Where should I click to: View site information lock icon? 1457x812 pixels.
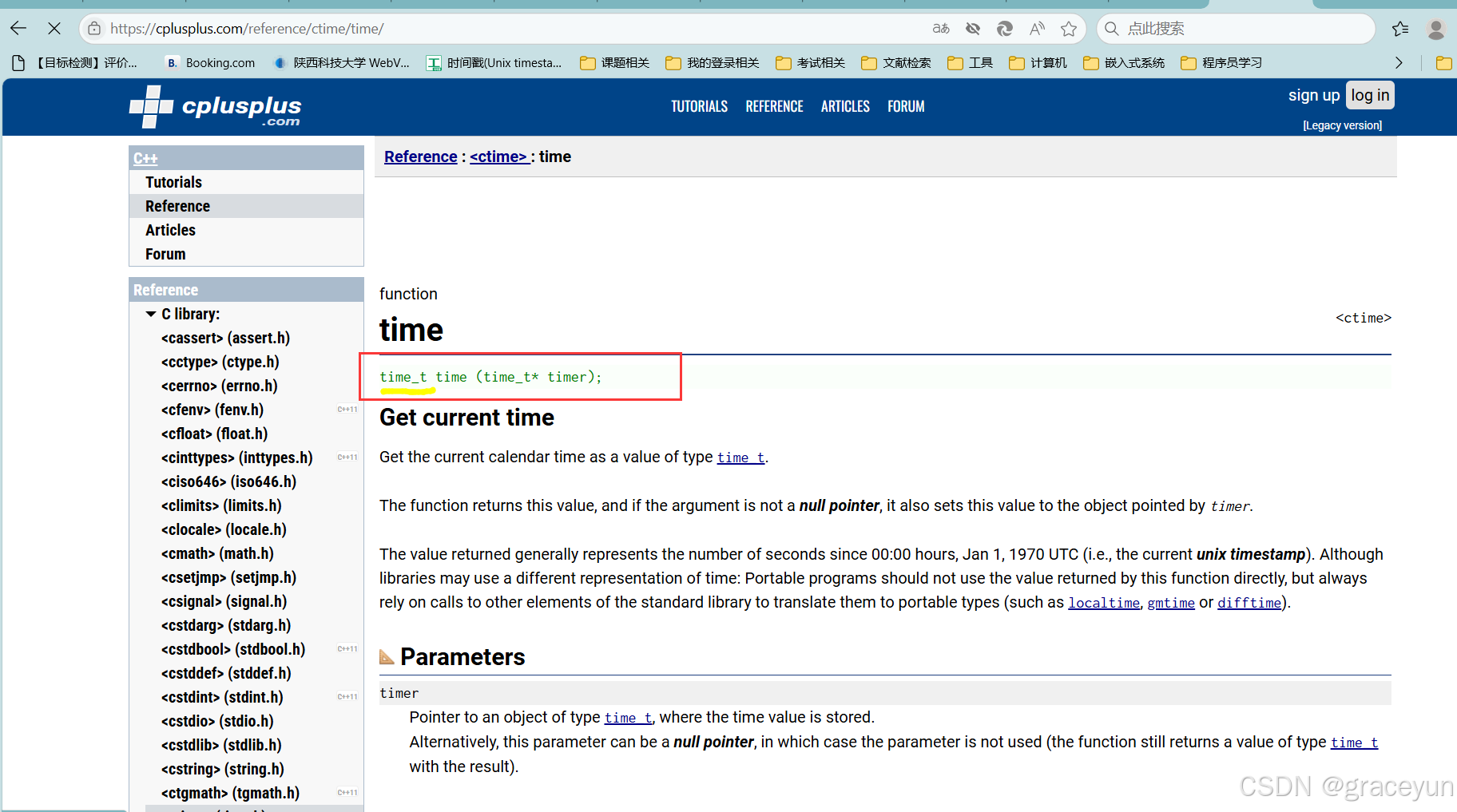click(94, 29)
